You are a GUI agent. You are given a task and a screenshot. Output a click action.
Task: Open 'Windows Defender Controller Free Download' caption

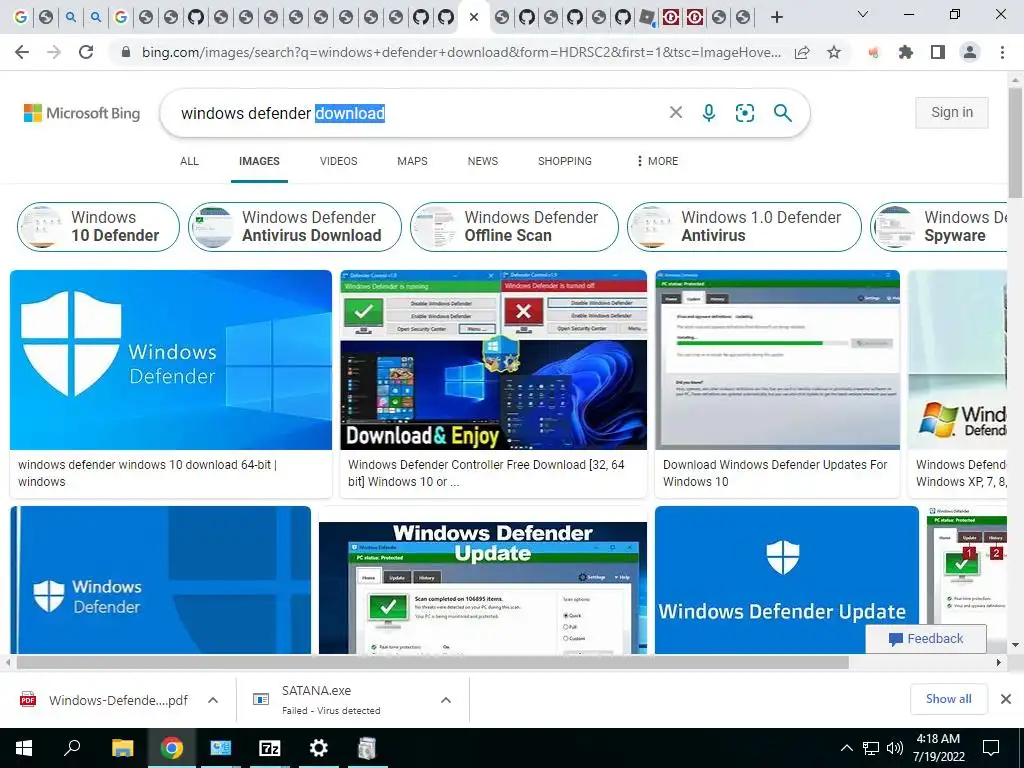click(486, 473)
